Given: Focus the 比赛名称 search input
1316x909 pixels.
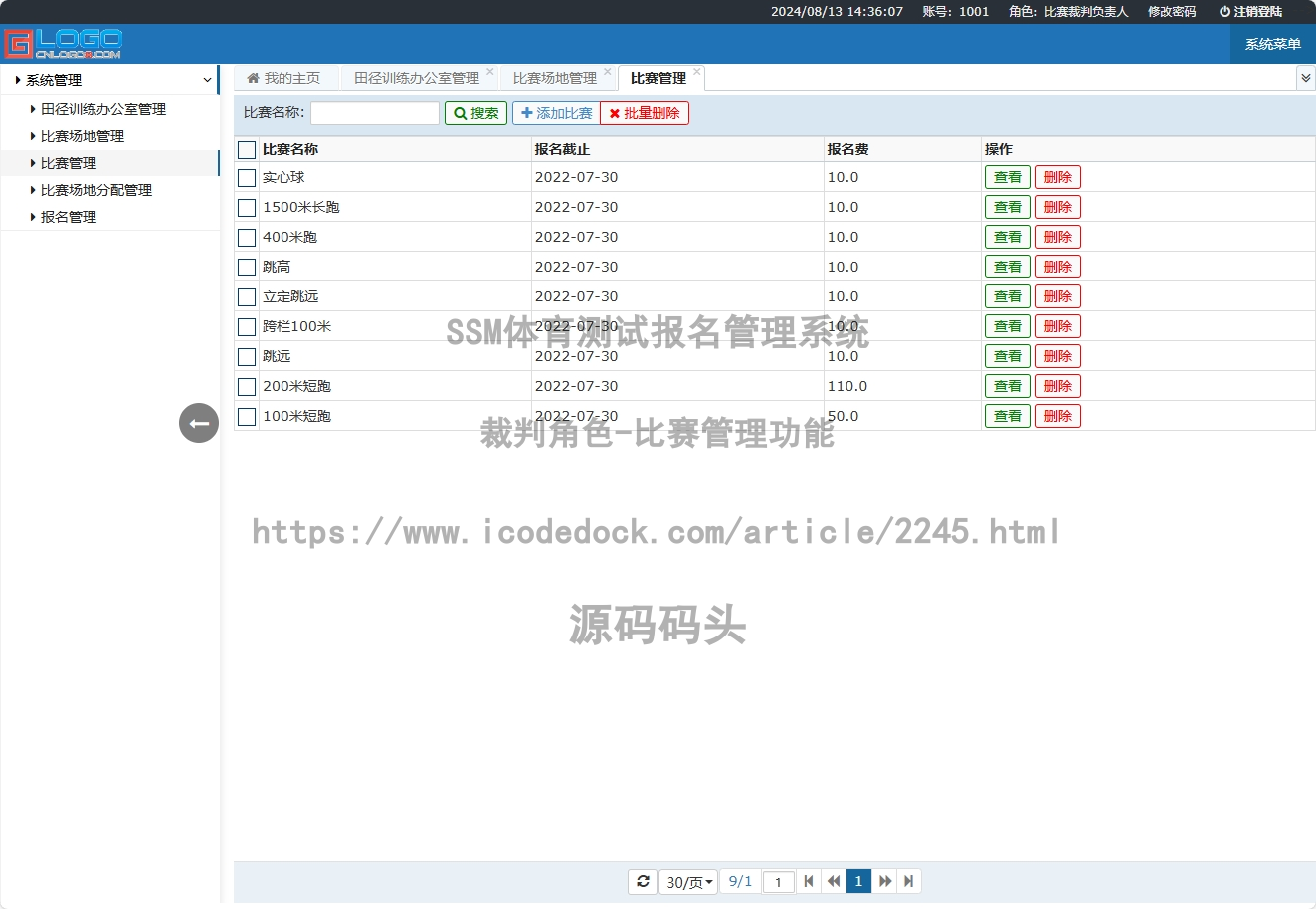Looking at the screenshot, I should coord(375,113).
